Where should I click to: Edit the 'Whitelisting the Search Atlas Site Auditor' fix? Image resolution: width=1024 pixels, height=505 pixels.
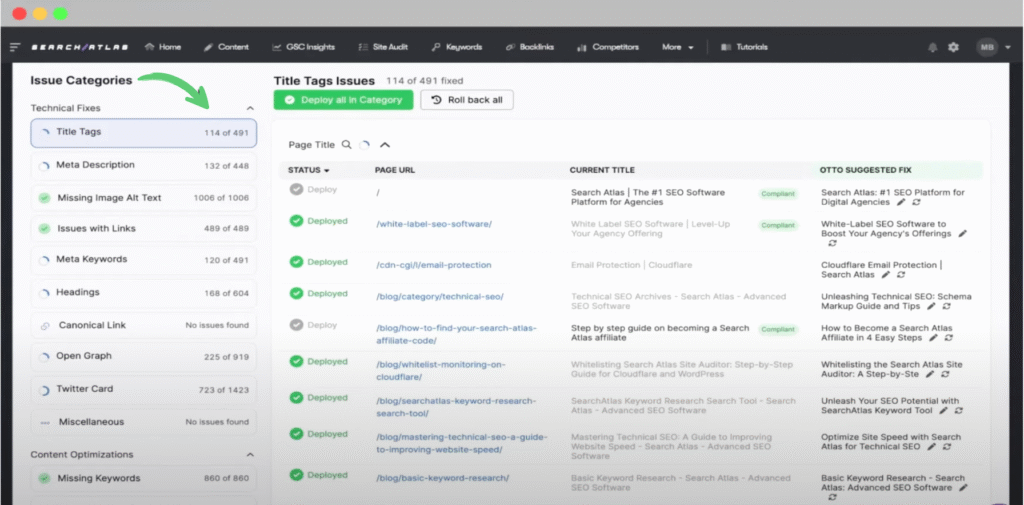click(930, 374)
